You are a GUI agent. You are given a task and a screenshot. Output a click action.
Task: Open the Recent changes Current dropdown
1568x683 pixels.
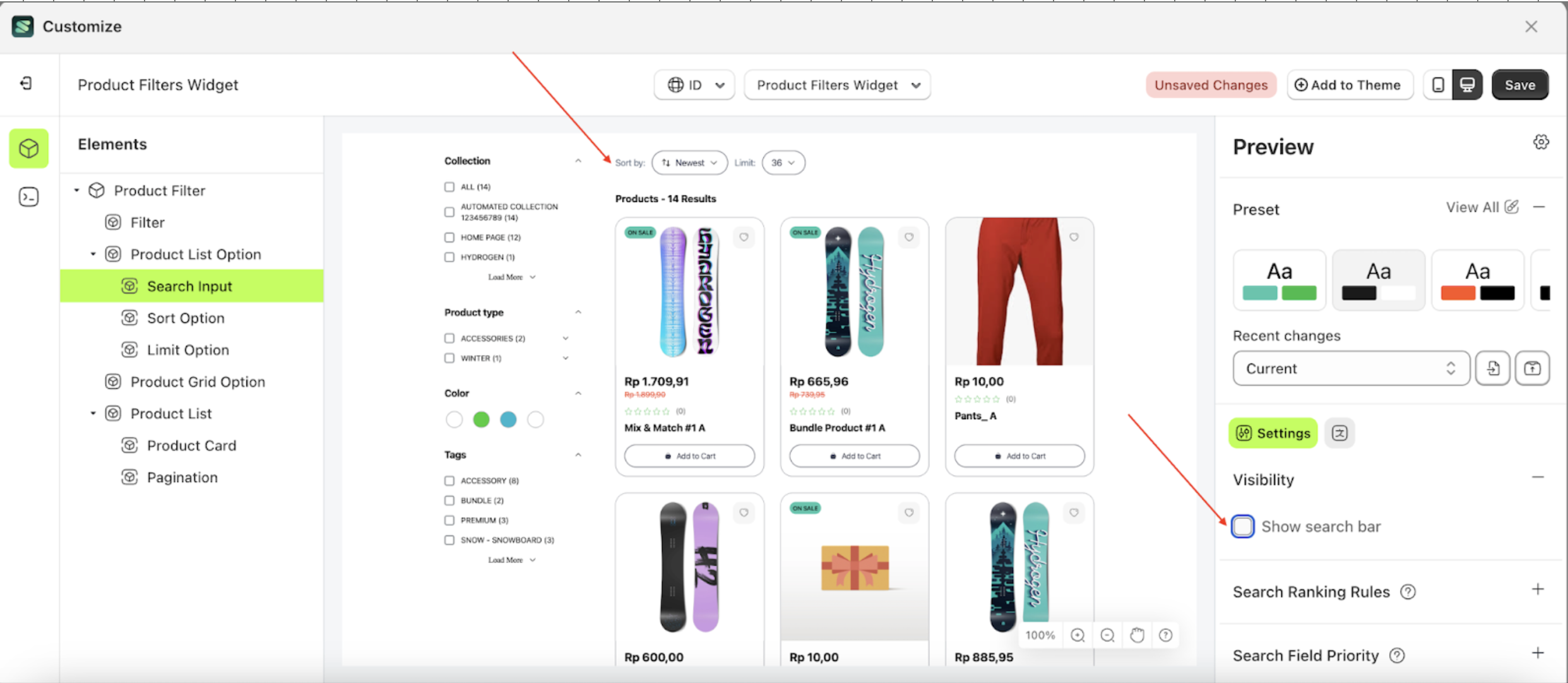1350,368
